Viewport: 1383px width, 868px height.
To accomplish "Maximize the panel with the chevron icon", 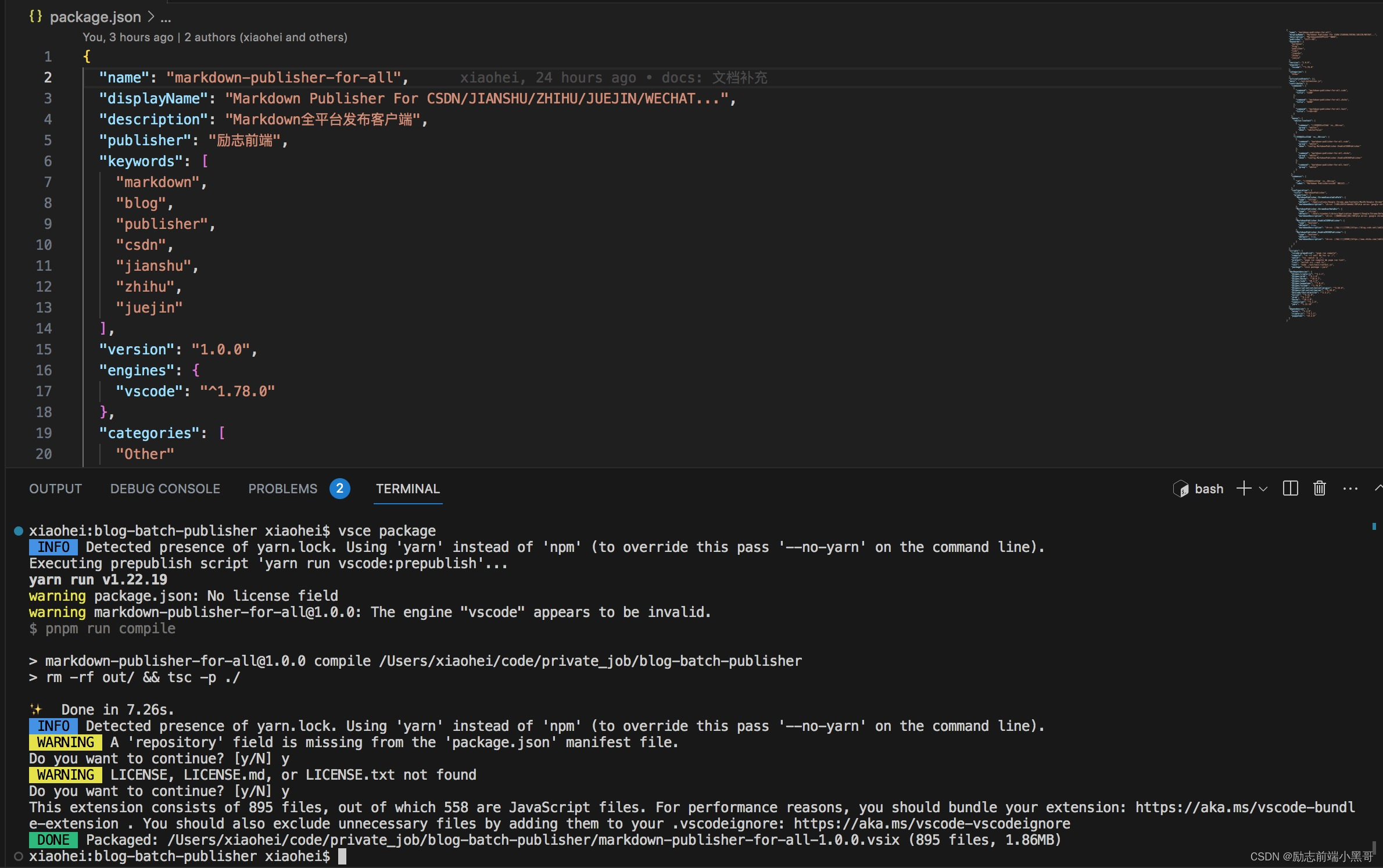I will [1378, 489].
